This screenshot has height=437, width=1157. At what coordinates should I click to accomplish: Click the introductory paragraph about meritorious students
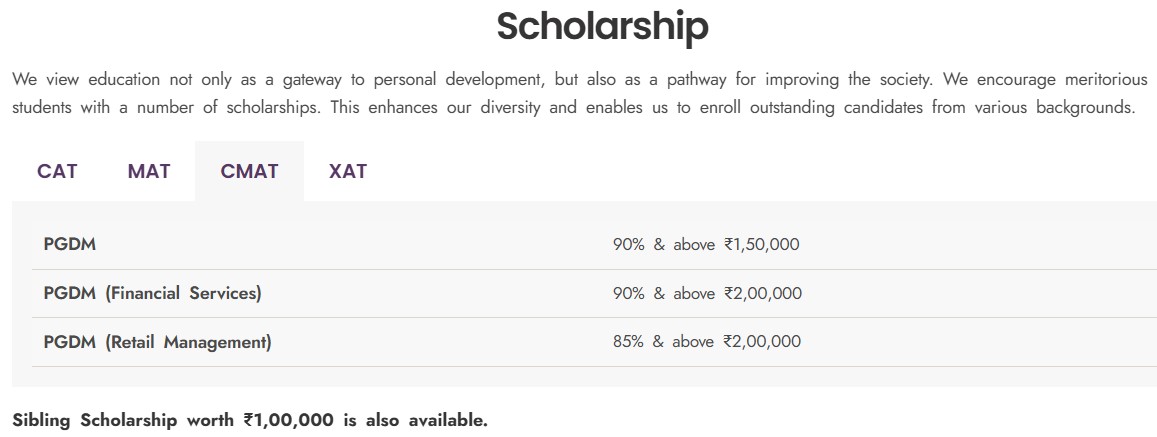point(580,93)
